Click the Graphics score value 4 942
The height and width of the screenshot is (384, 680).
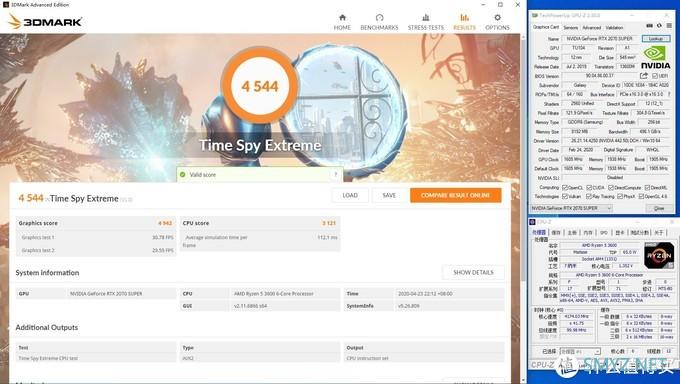(x=165, y=223)
